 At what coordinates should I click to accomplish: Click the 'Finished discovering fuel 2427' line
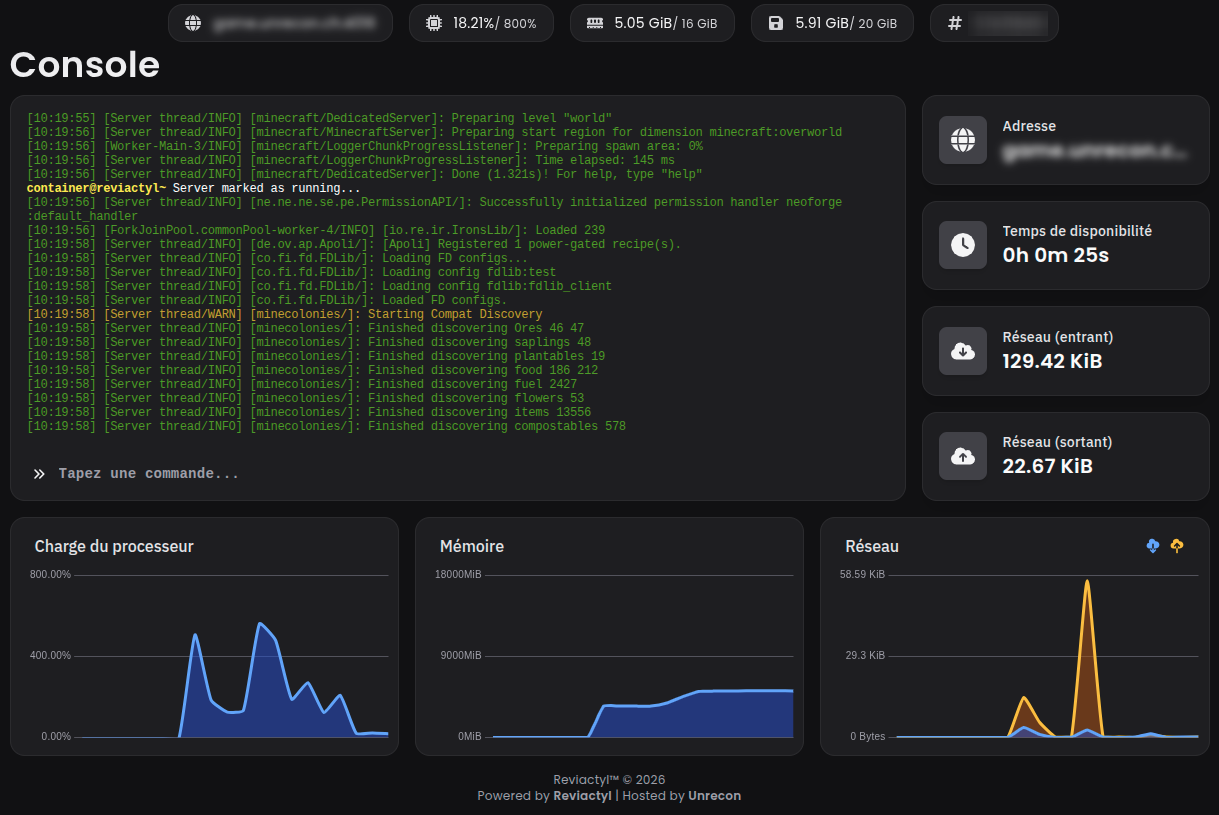pyautogui.click(x=302, y=384)
